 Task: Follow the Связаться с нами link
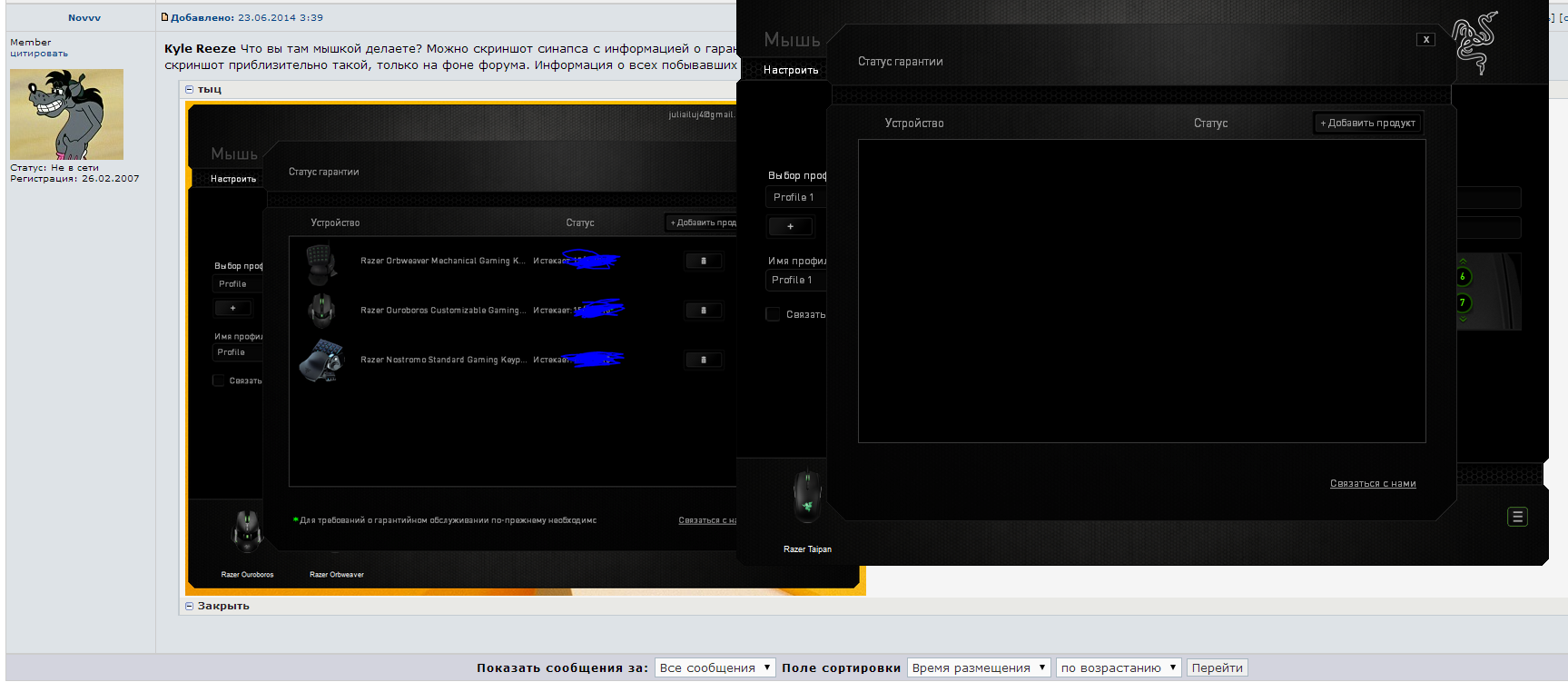pos(1373,483)
